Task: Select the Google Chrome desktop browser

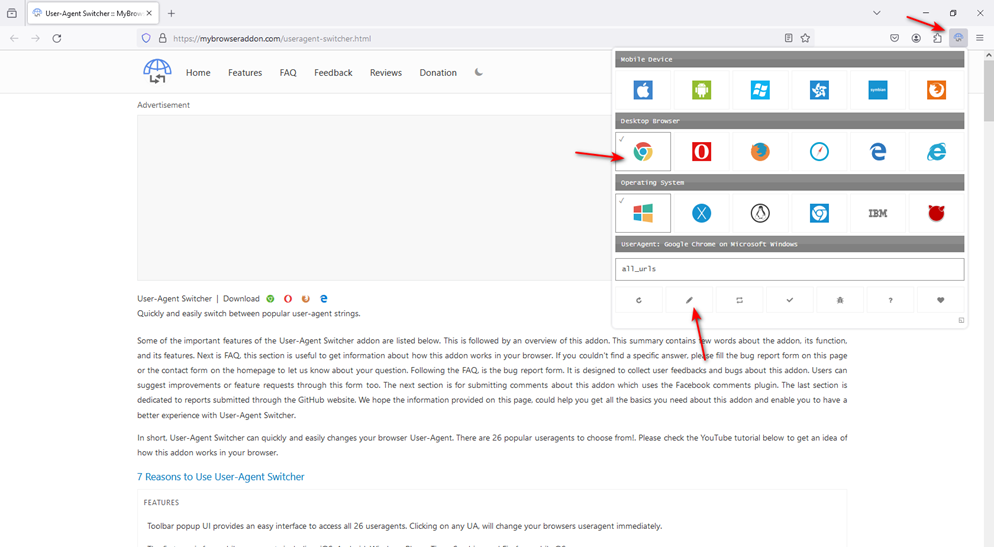Action: point(643,151)
